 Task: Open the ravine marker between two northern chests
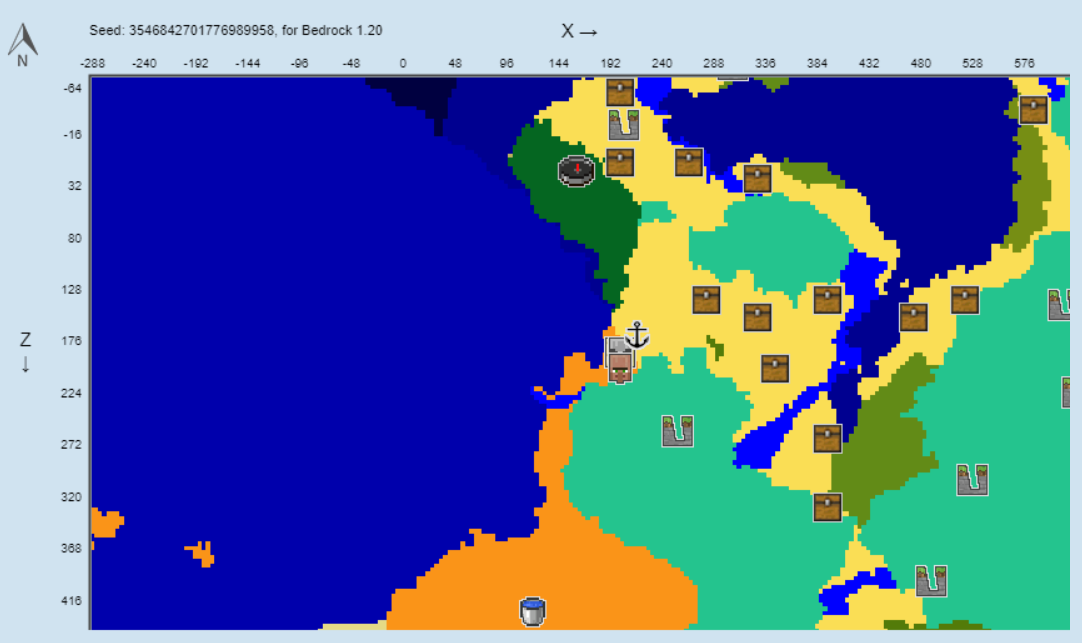(x=624, y=125)
